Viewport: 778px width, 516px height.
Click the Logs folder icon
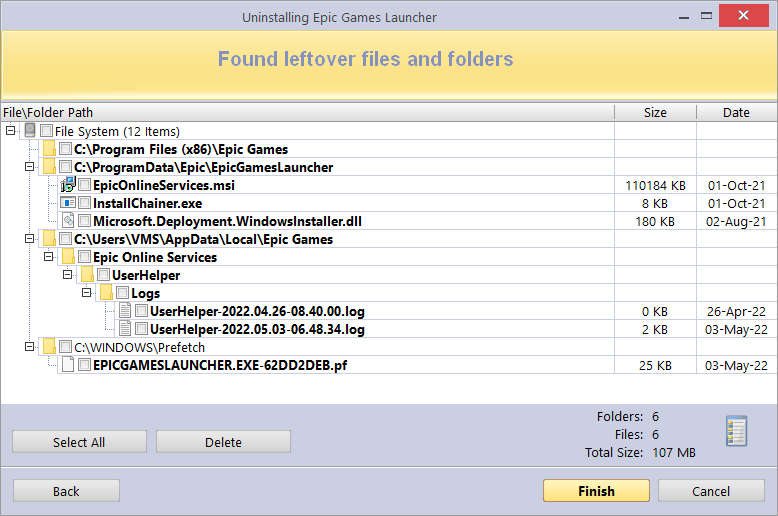coord(106,293)
